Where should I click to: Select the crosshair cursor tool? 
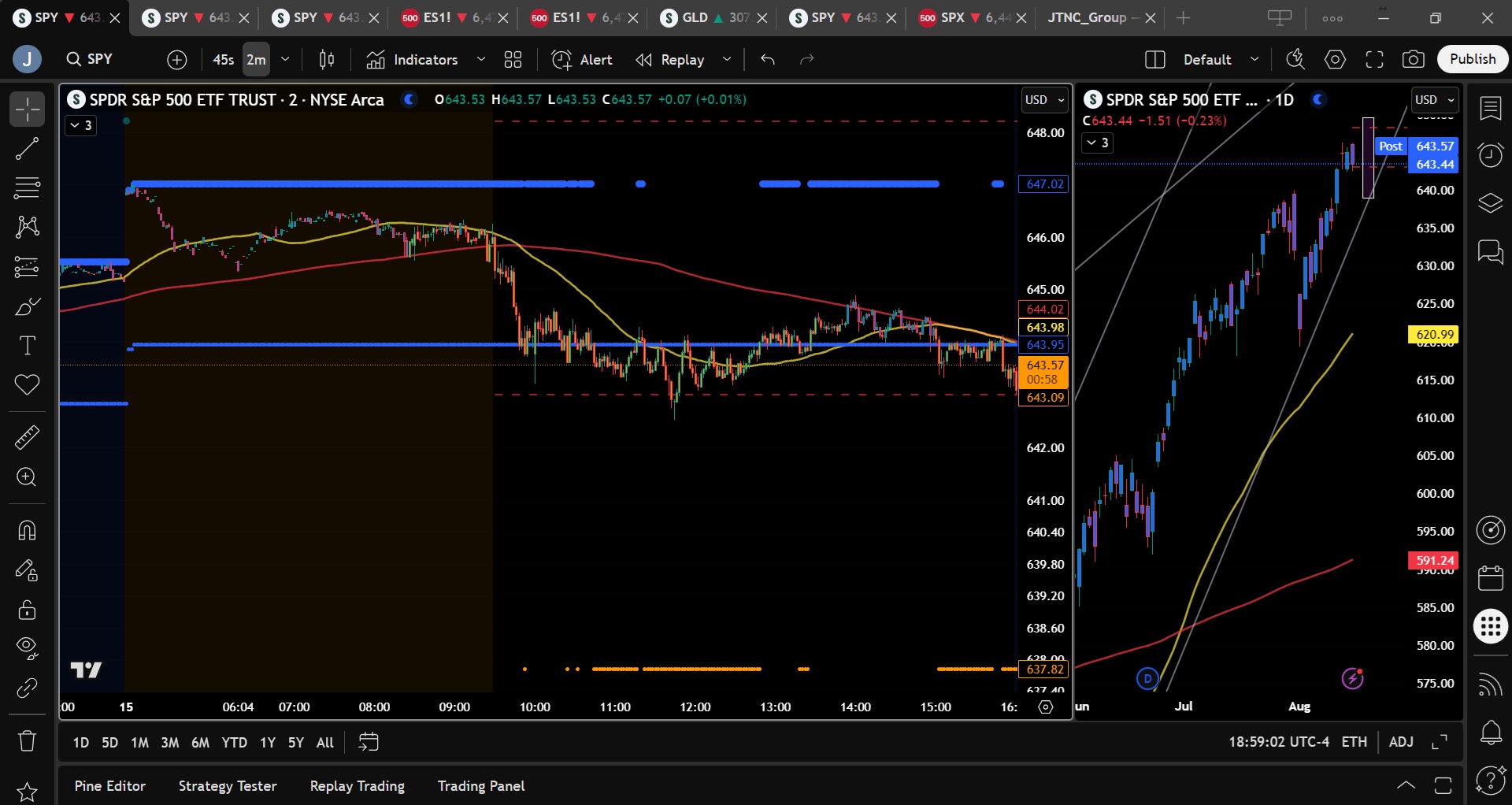27,109
